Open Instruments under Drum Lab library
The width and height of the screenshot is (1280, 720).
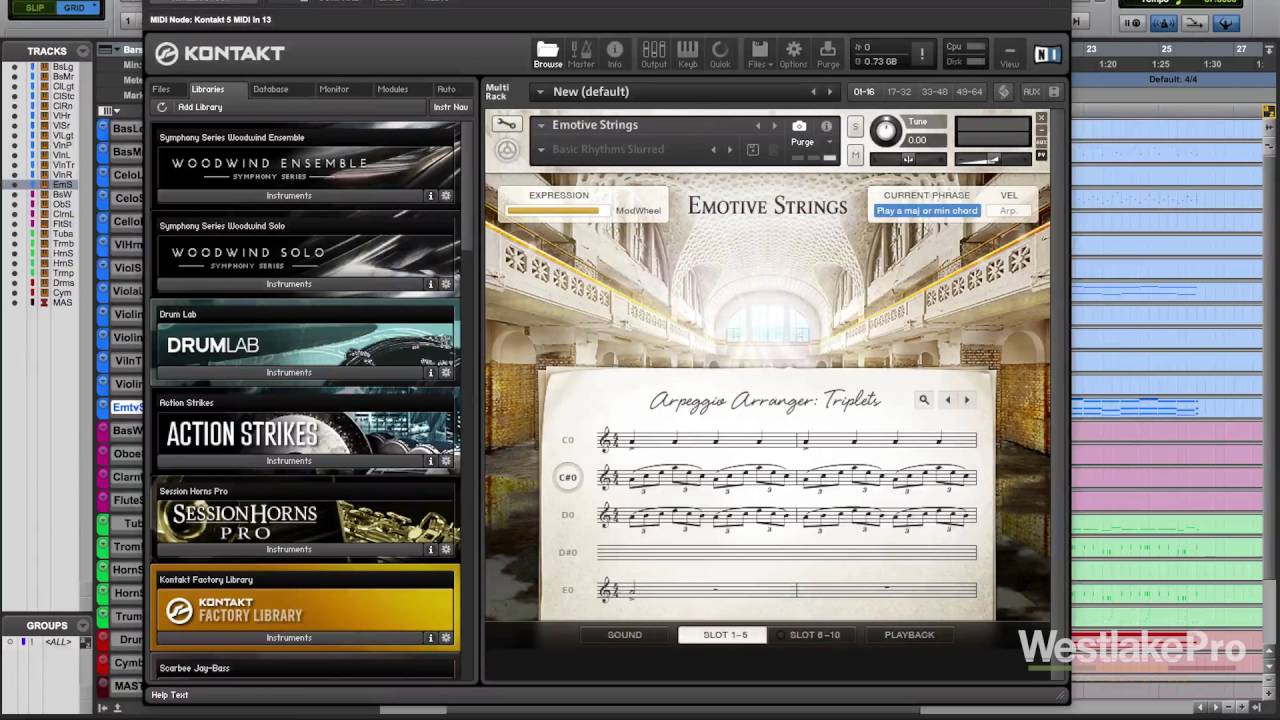[x=289, y=372]
